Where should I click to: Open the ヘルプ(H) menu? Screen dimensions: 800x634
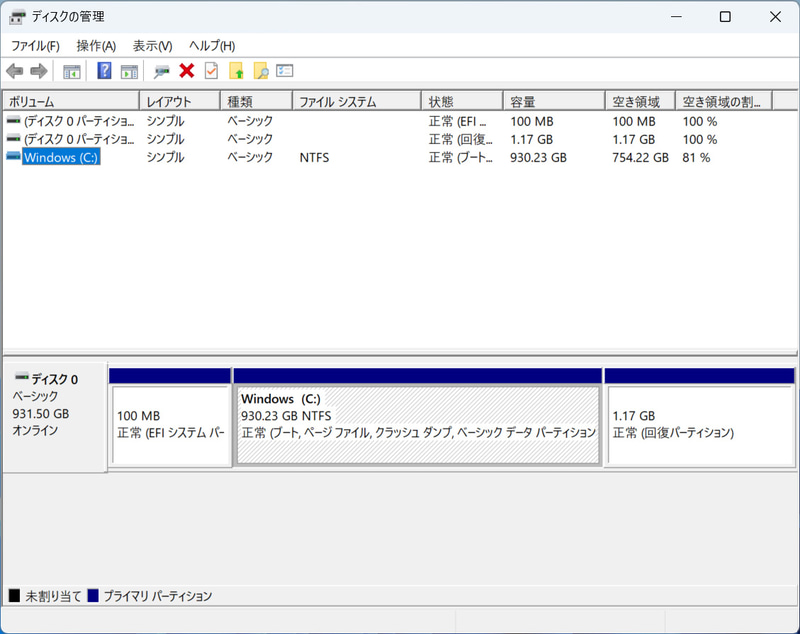click(x=212, y=46)
